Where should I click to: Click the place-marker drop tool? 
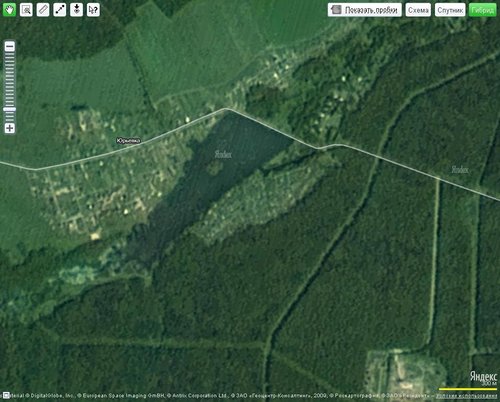(76, 10)
